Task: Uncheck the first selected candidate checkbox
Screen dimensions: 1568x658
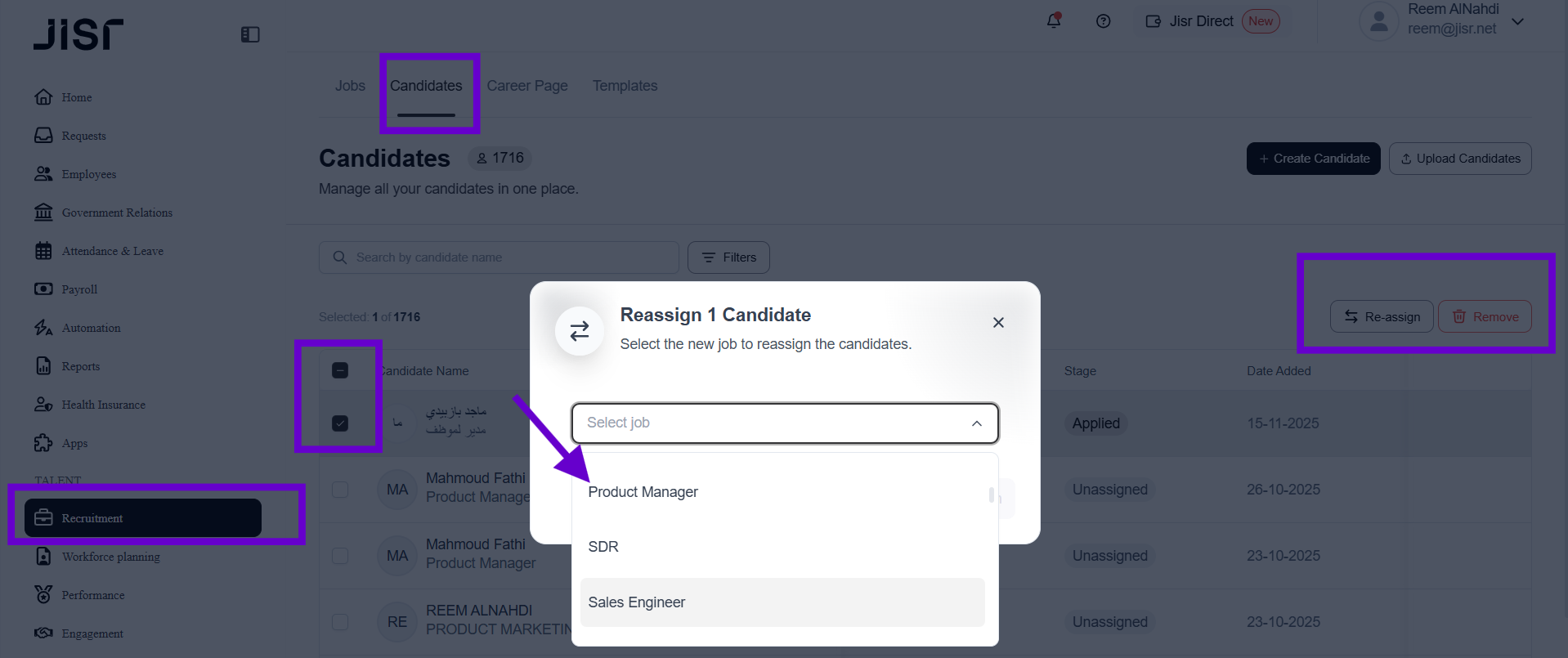Action: point(340,423)
